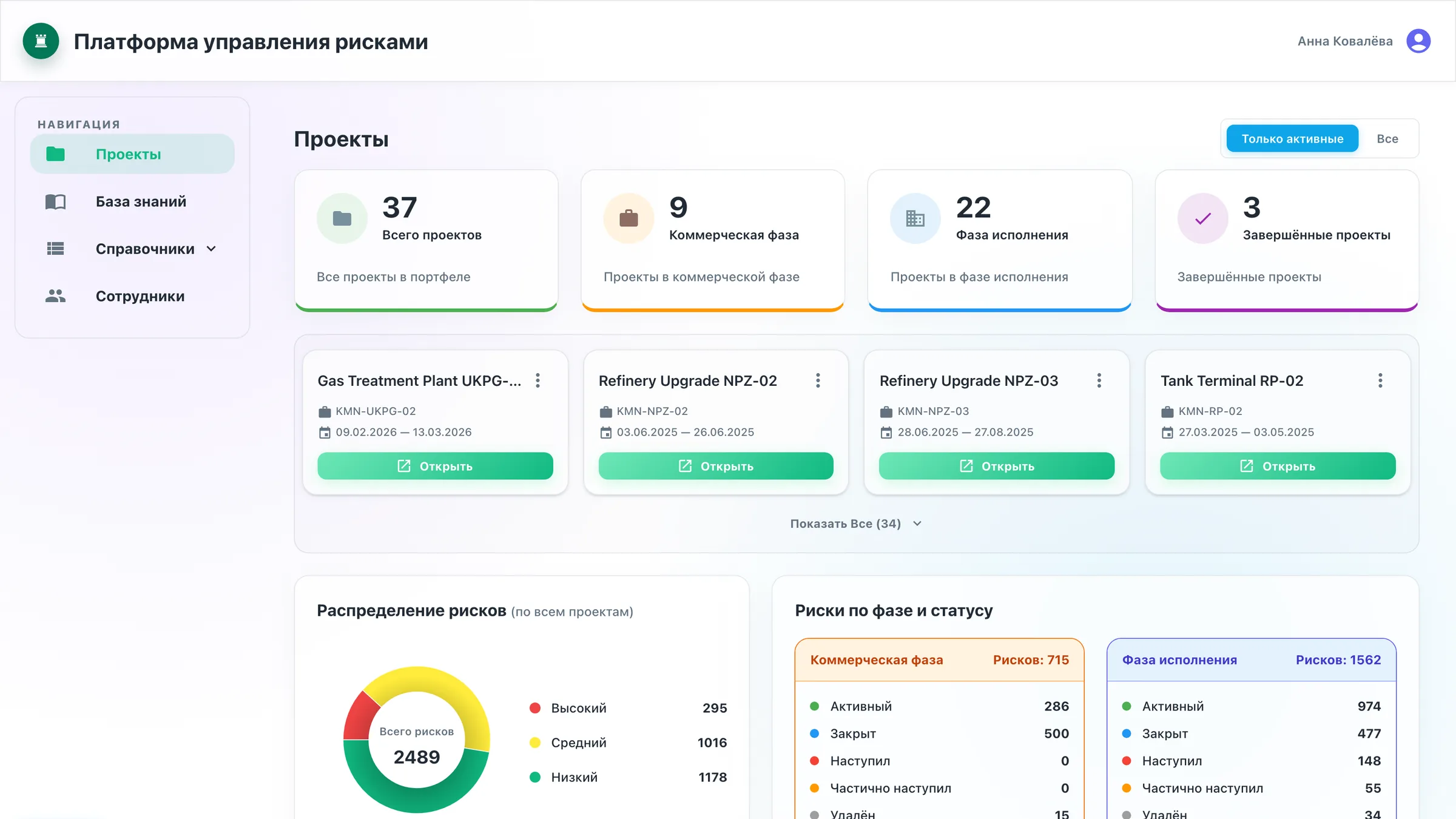Select the Завершённые проекты 3 summary card
This screenshot has height=819, width=1456.
pos(1287,241)
